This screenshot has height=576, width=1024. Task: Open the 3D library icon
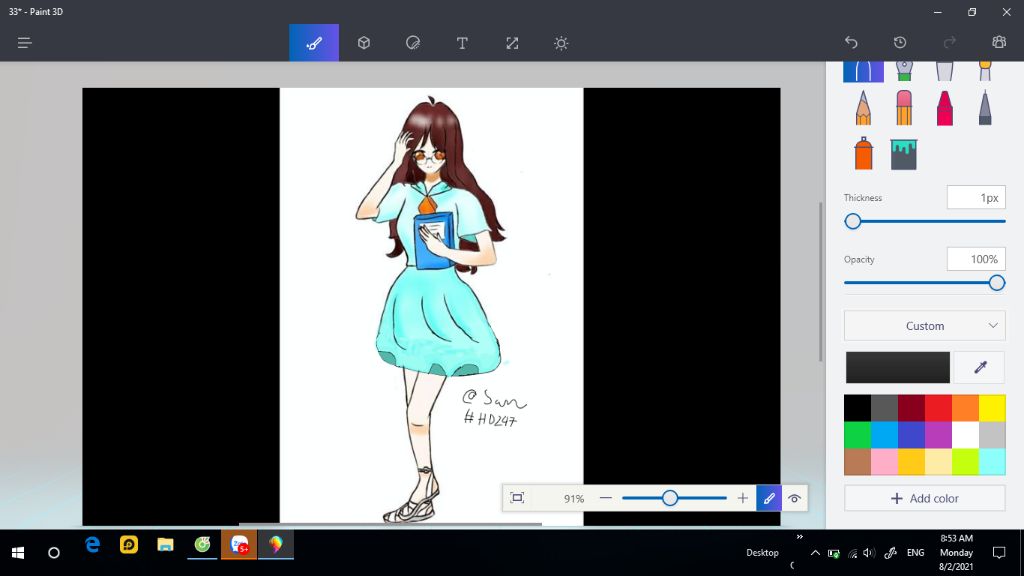(x=999, y=42)
